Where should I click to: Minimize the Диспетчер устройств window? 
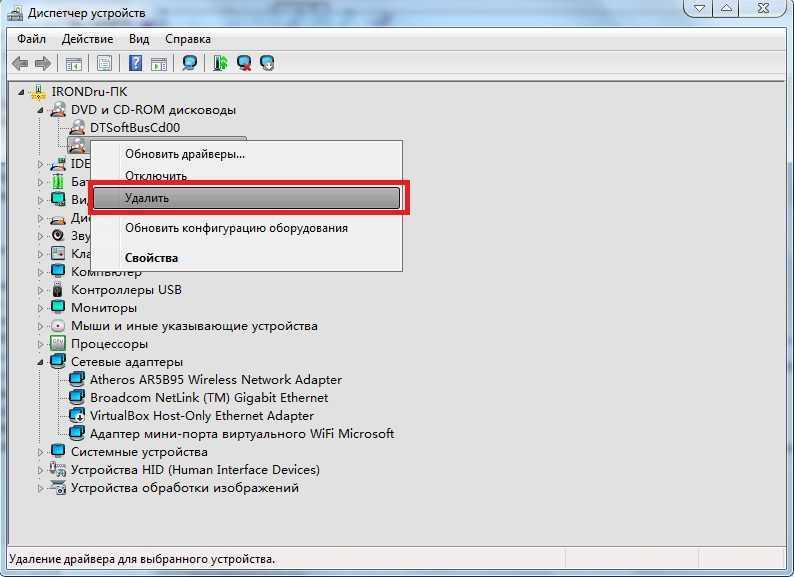pyautogui.click(x=700, y=9)
